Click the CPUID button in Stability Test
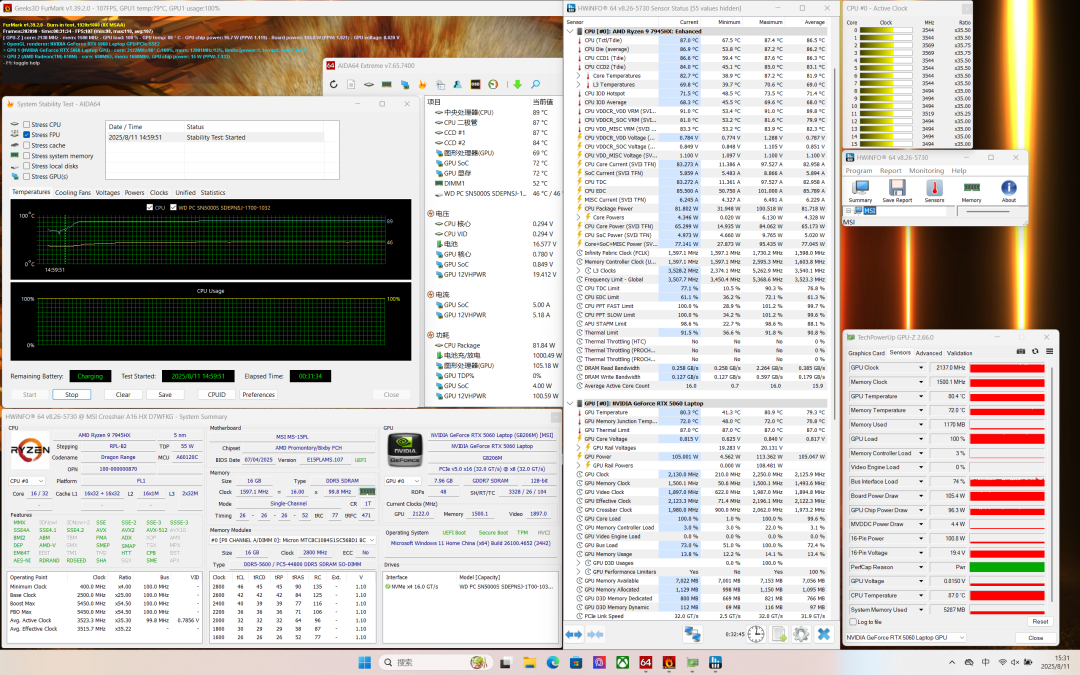 [x=216, y=395]
